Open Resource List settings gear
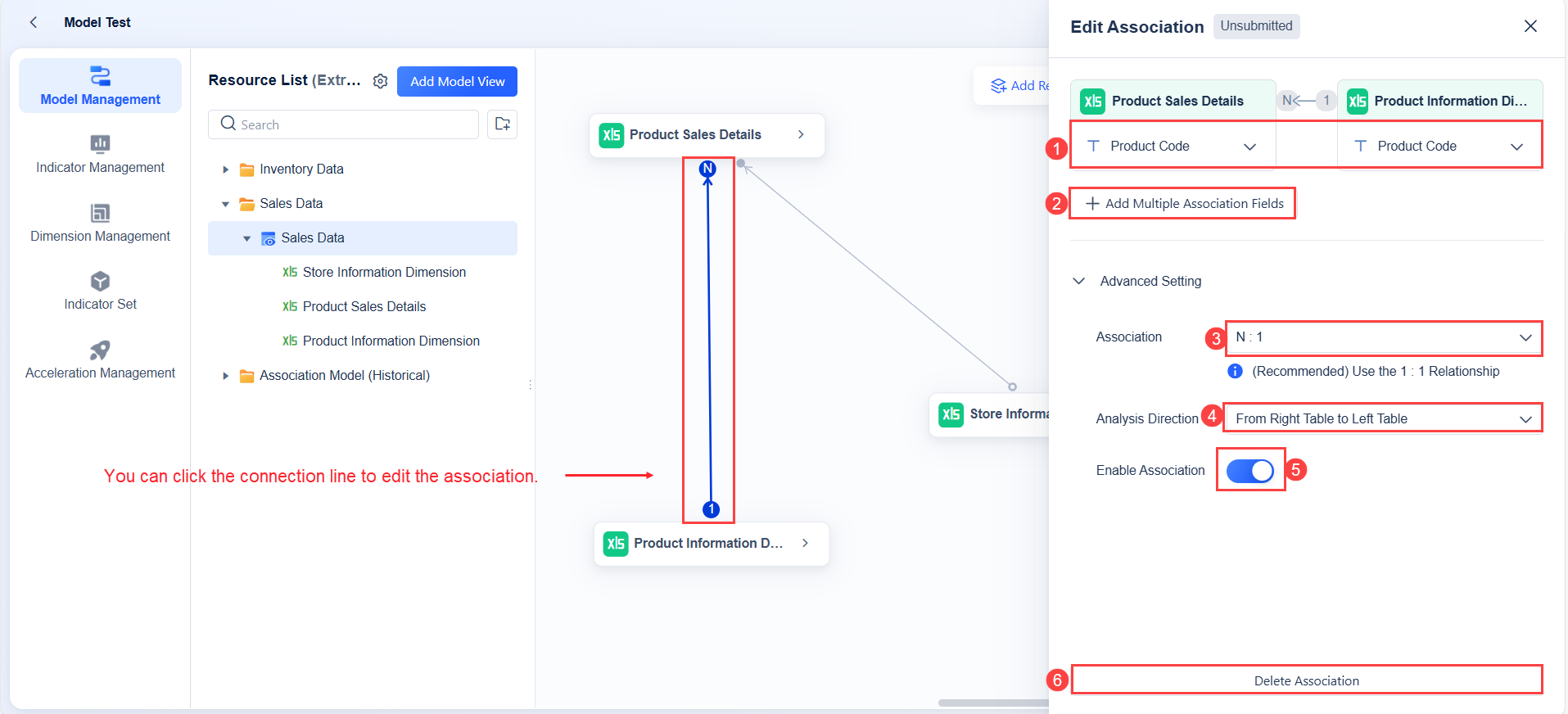This screenshot has width=1568, height=714. coord(380,81)
